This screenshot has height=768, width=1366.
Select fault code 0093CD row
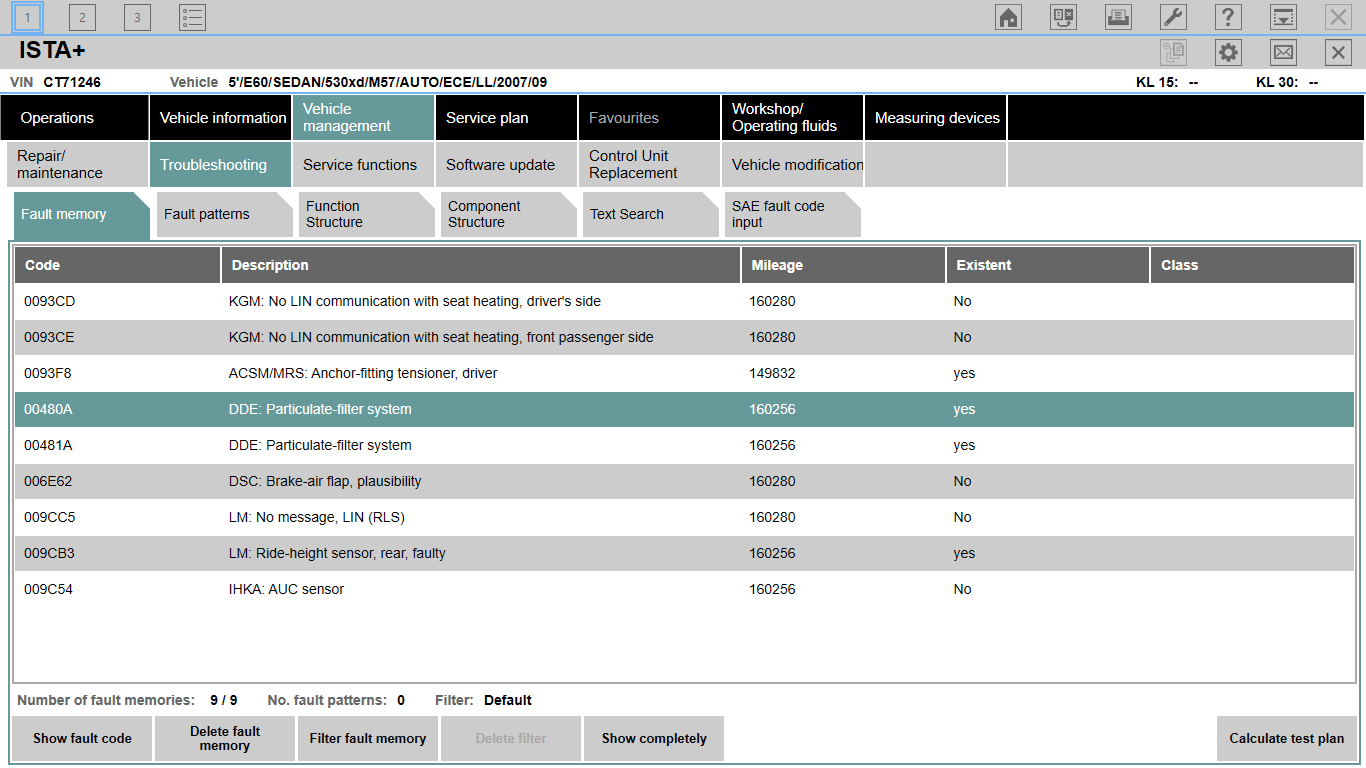pyautogui.click(x=685, y=301)
